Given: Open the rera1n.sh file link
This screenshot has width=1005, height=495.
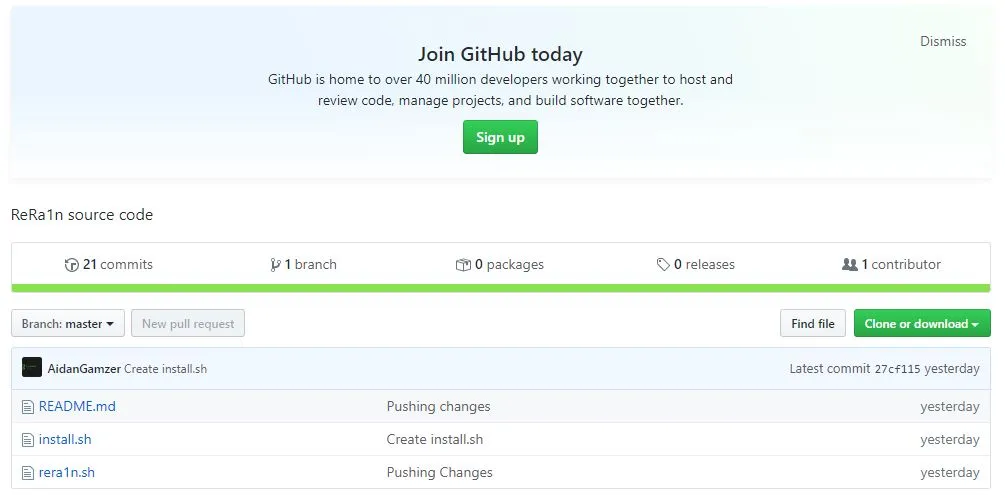Looking at the screenshot, I should pyautogui.click(x=67, y=472).
